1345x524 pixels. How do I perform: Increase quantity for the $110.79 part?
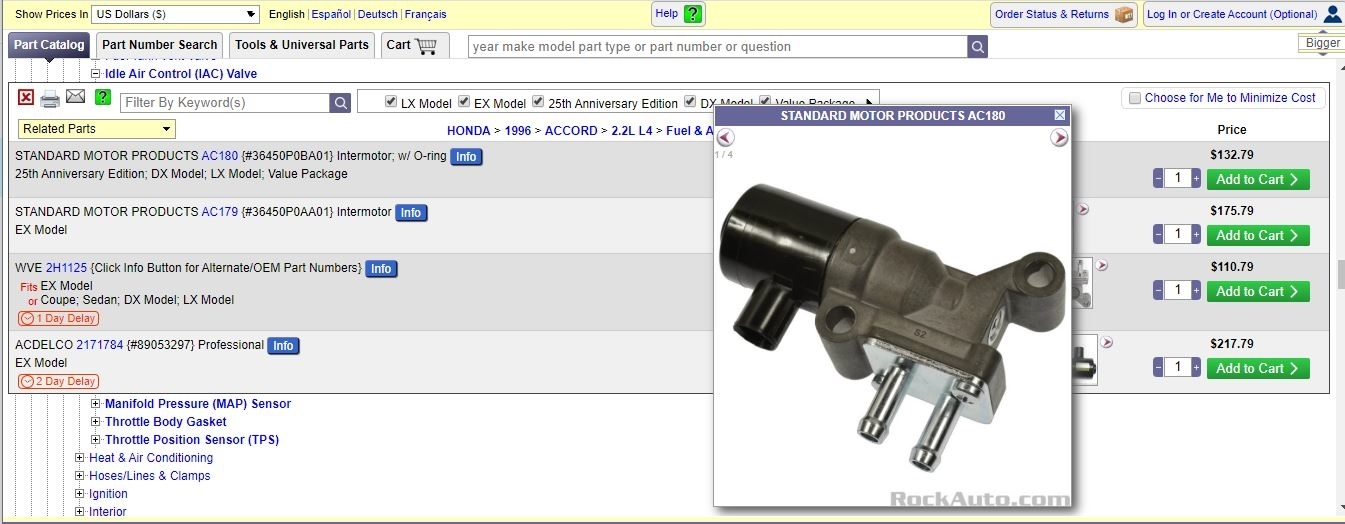(x=1196, y=291)
